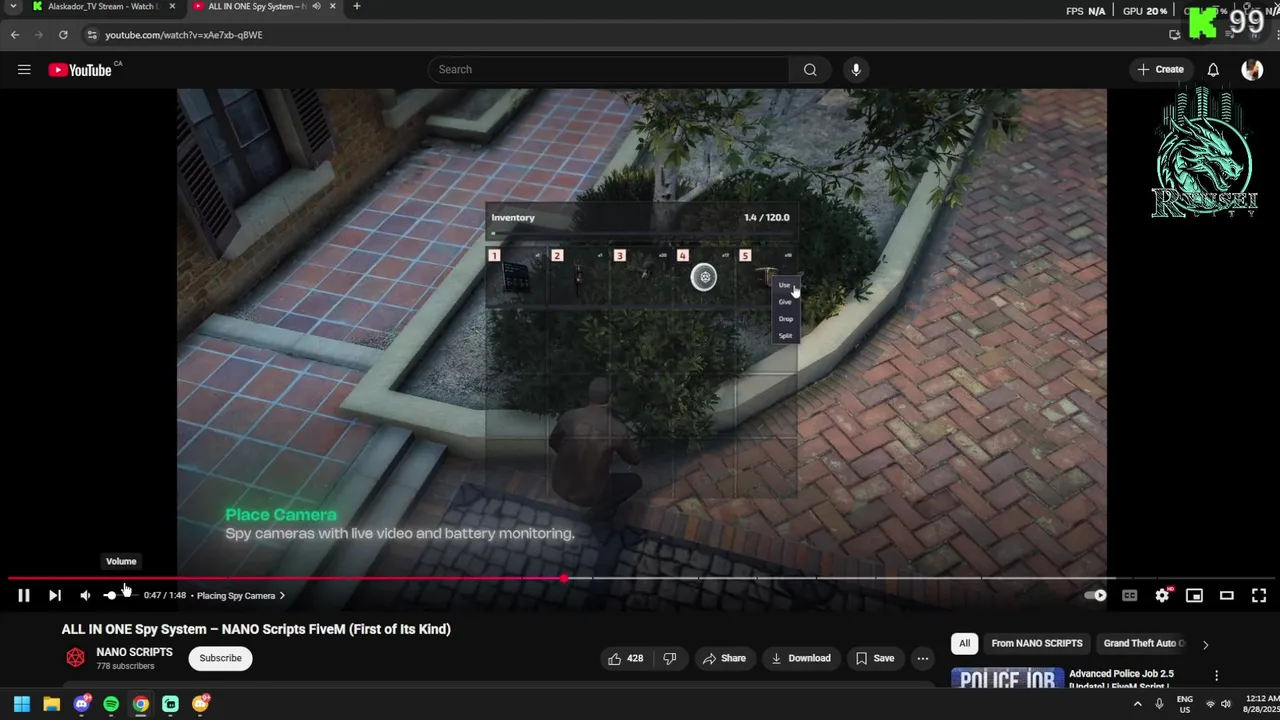Select the All filter chip
Screen dimensions: 1280x720
coord(964,643)
